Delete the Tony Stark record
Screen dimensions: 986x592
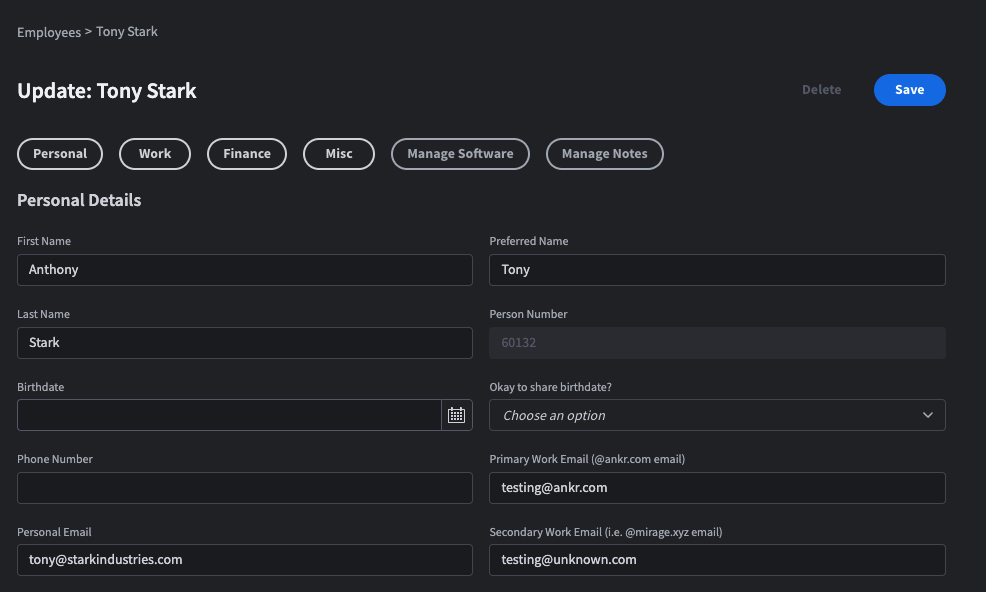tap(820, 89)
